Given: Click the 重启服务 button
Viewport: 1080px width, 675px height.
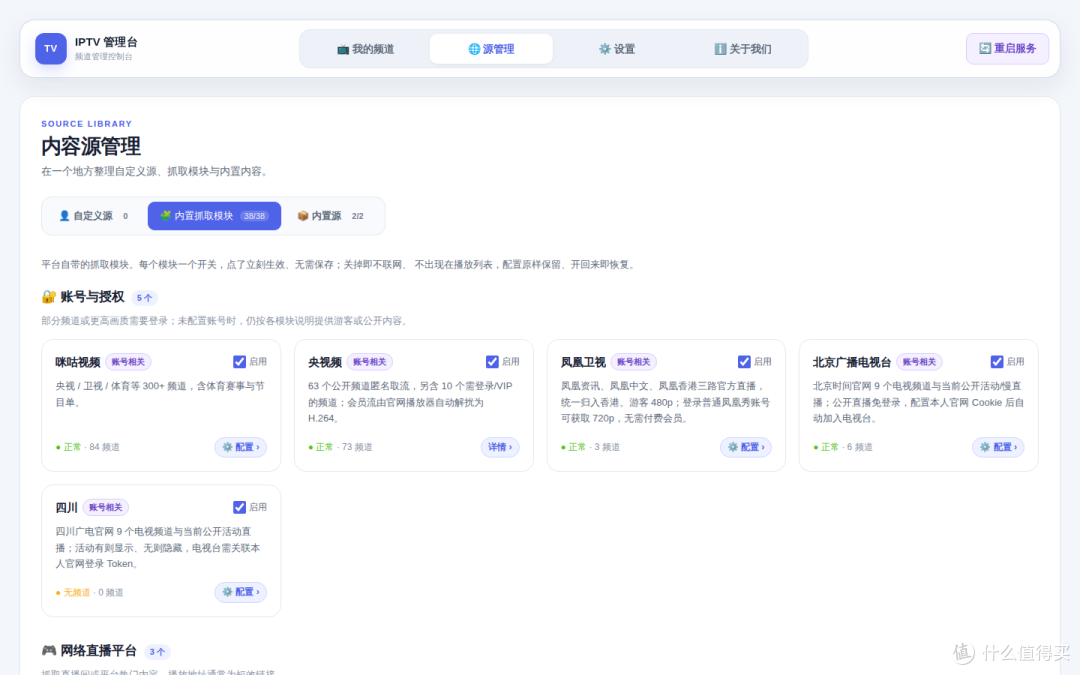Looking at the screenshot, I should (1007, 48).
